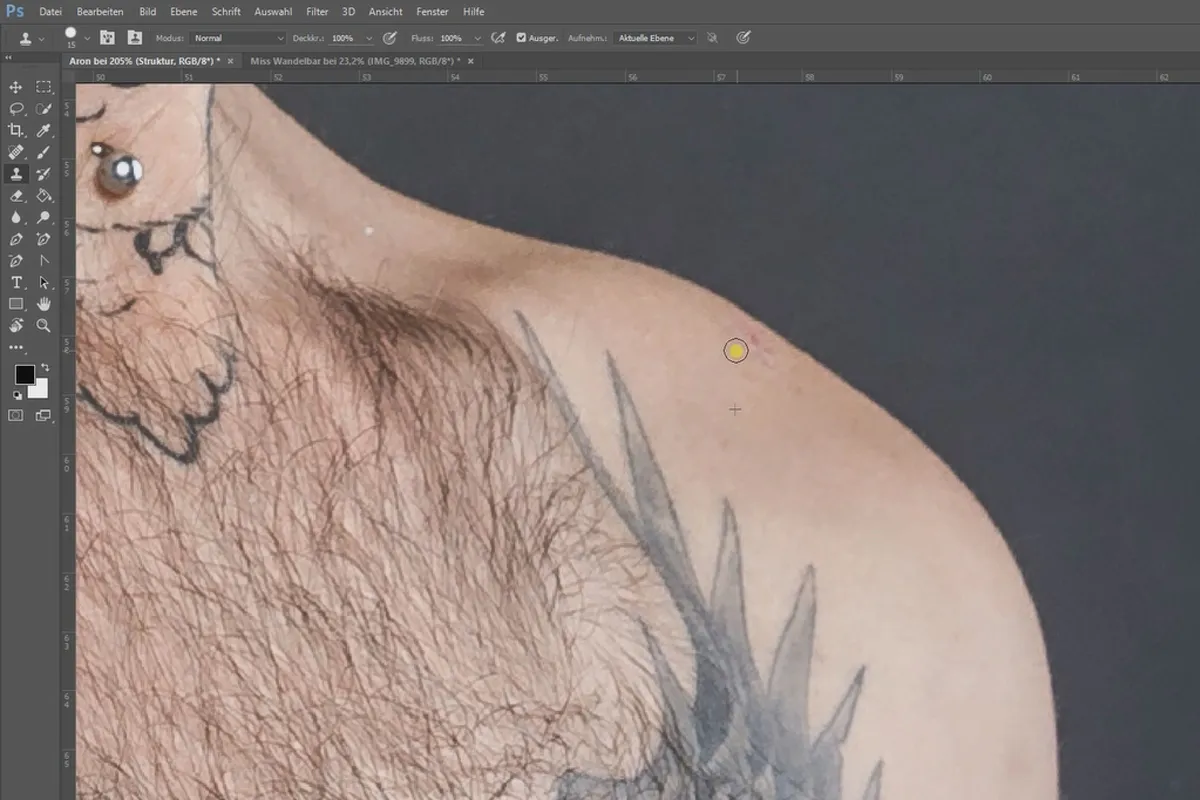The width and height of the screenshot is (1200, 800).
Task: Click the Fluss 100% flow field
Action: click(x=452, y=38)
